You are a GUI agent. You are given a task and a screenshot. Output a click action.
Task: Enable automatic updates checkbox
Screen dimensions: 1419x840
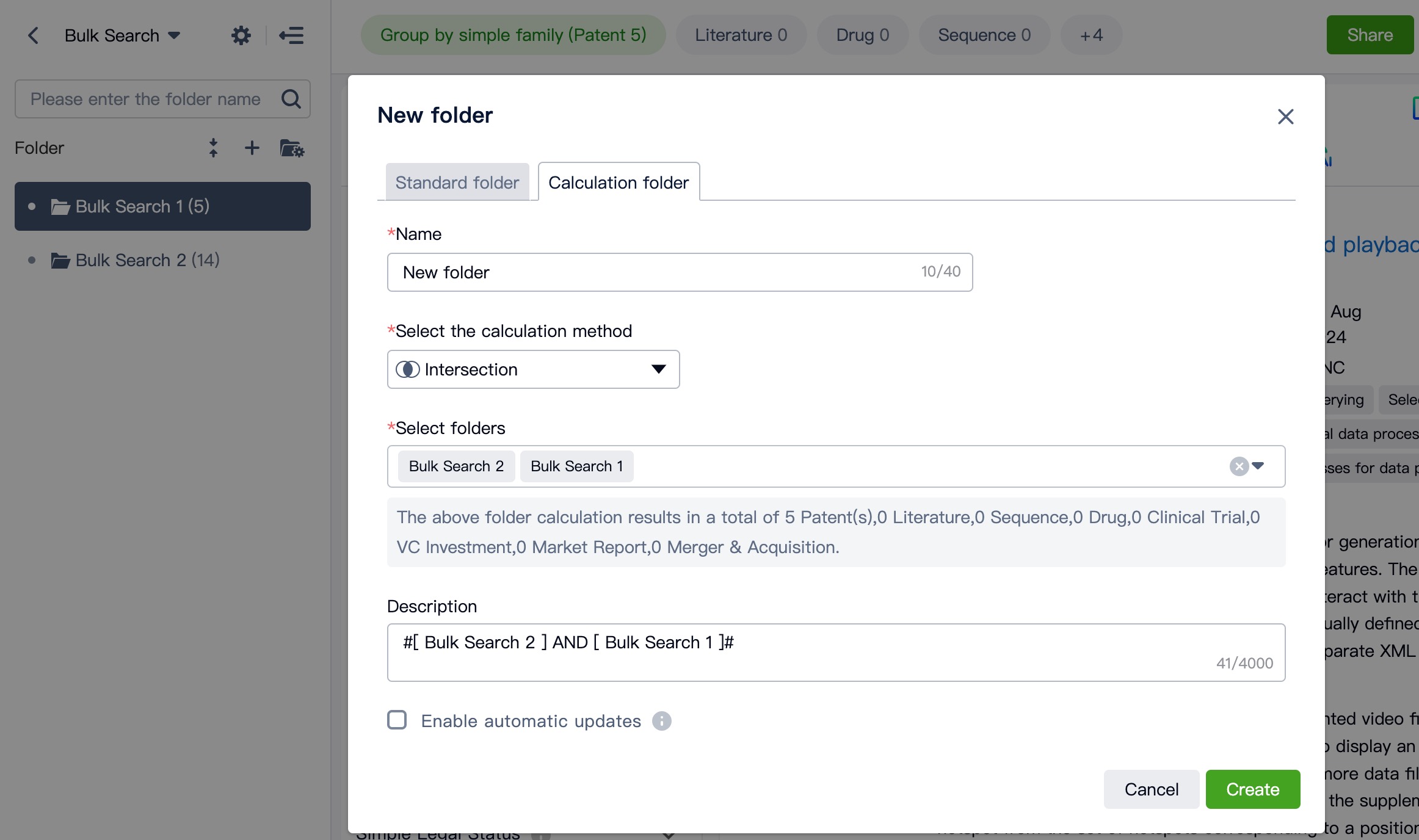[397, 720]
